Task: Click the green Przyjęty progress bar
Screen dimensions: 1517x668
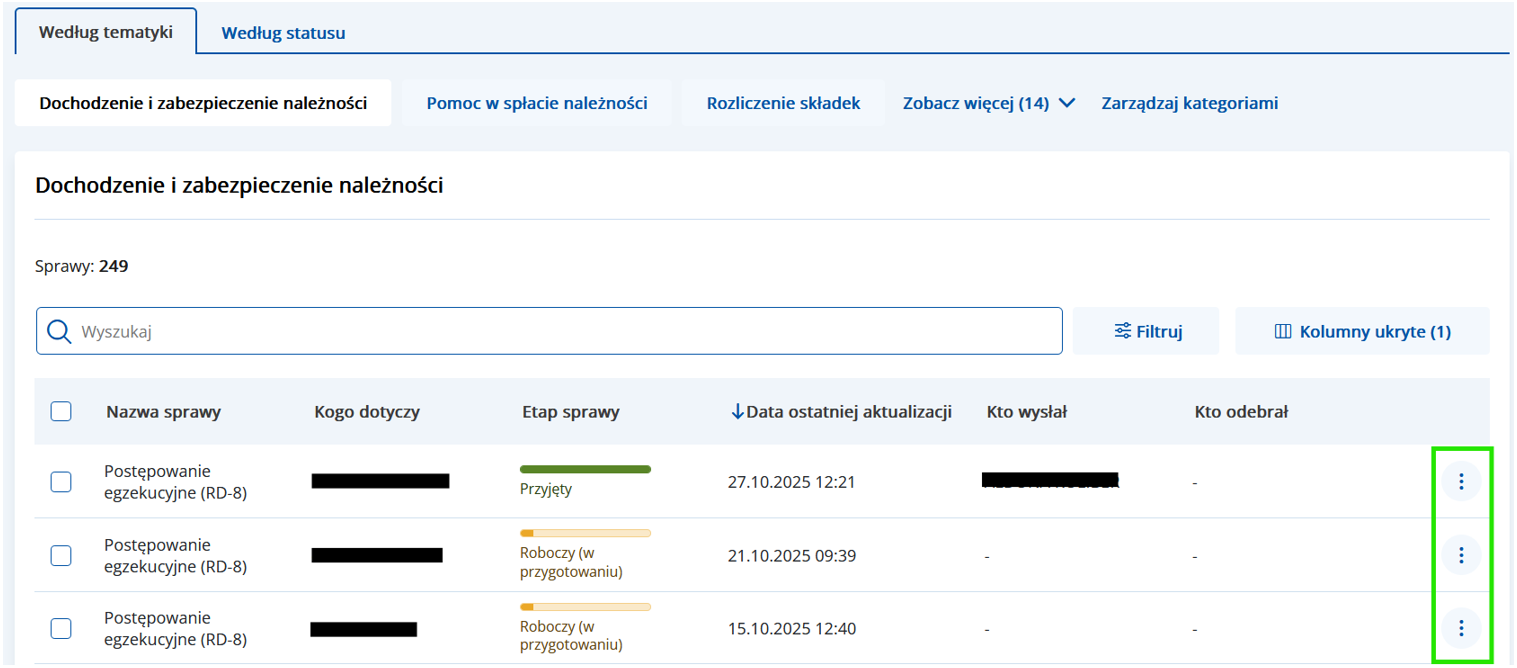Action: pos(585,469)
